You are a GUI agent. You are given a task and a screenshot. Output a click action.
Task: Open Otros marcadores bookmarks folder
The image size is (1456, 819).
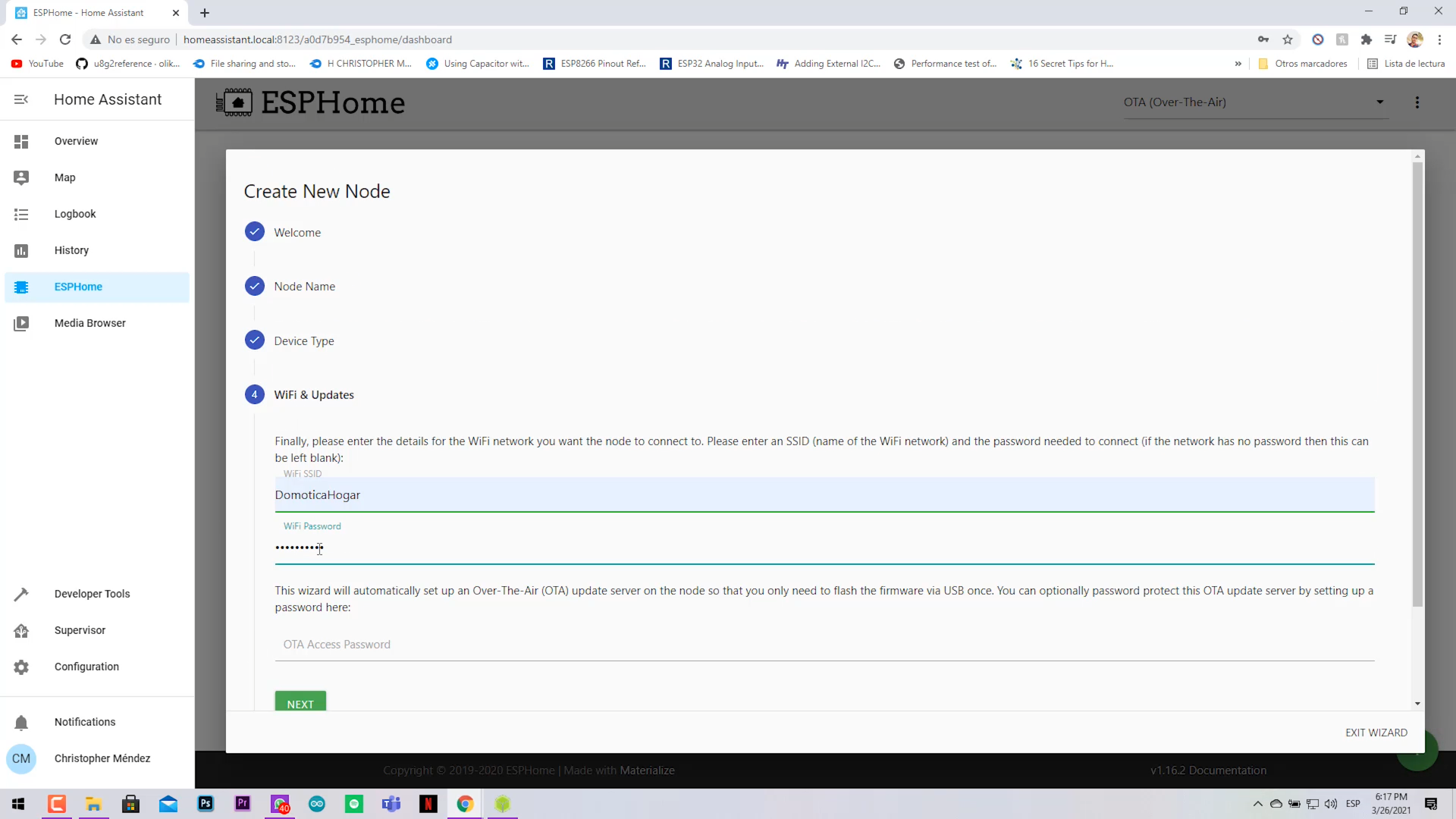[x=1303, y=64]
